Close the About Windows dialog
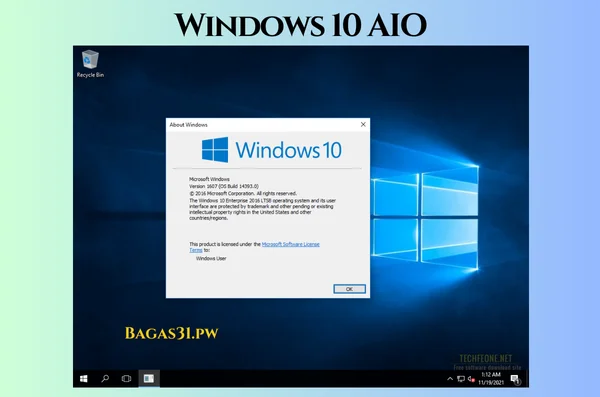This screenshot has height=397, width=600. click(x=363, y=124)
